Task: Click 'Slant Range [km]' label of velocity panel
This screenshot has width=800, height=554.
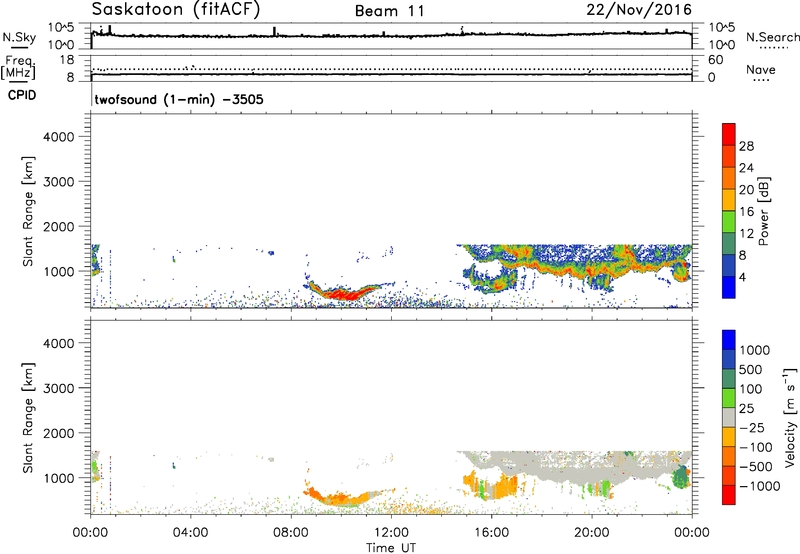Action: point(28,418)
